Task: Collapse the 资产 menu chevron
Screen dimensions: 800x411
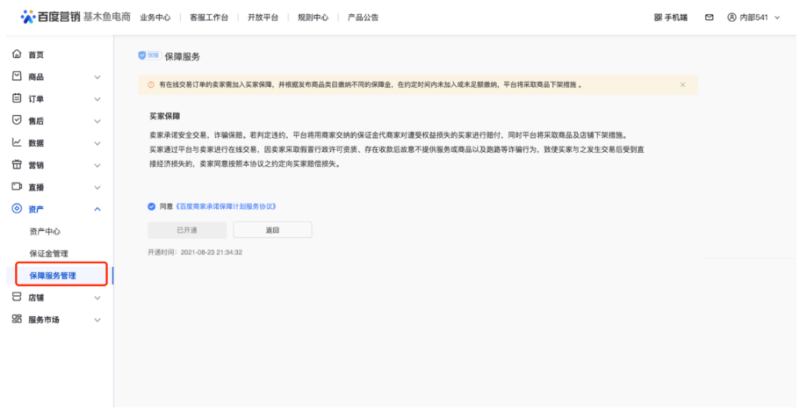Action: pos(97,209)
